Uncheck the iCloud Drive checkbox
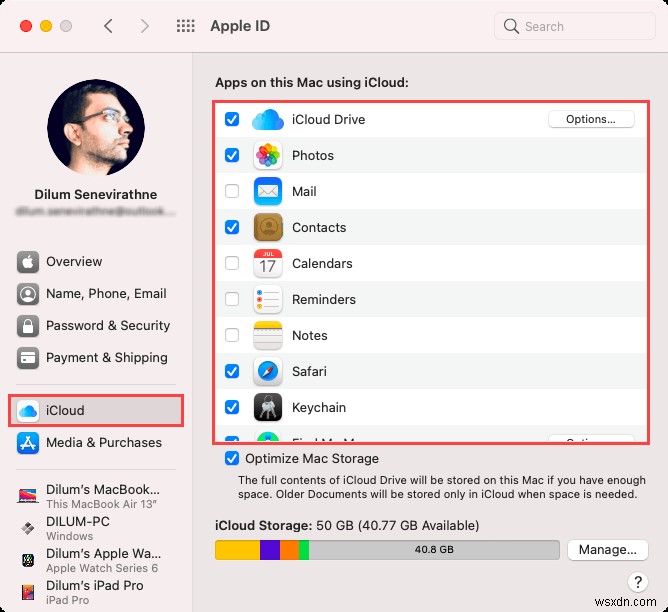Screen dimensions: 668x612 [232, 119]
